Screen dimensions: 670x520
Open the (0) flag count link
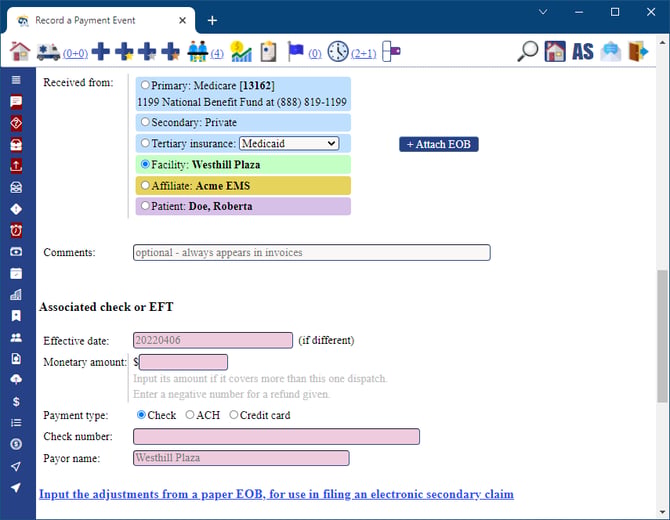(x=315, y=53)
